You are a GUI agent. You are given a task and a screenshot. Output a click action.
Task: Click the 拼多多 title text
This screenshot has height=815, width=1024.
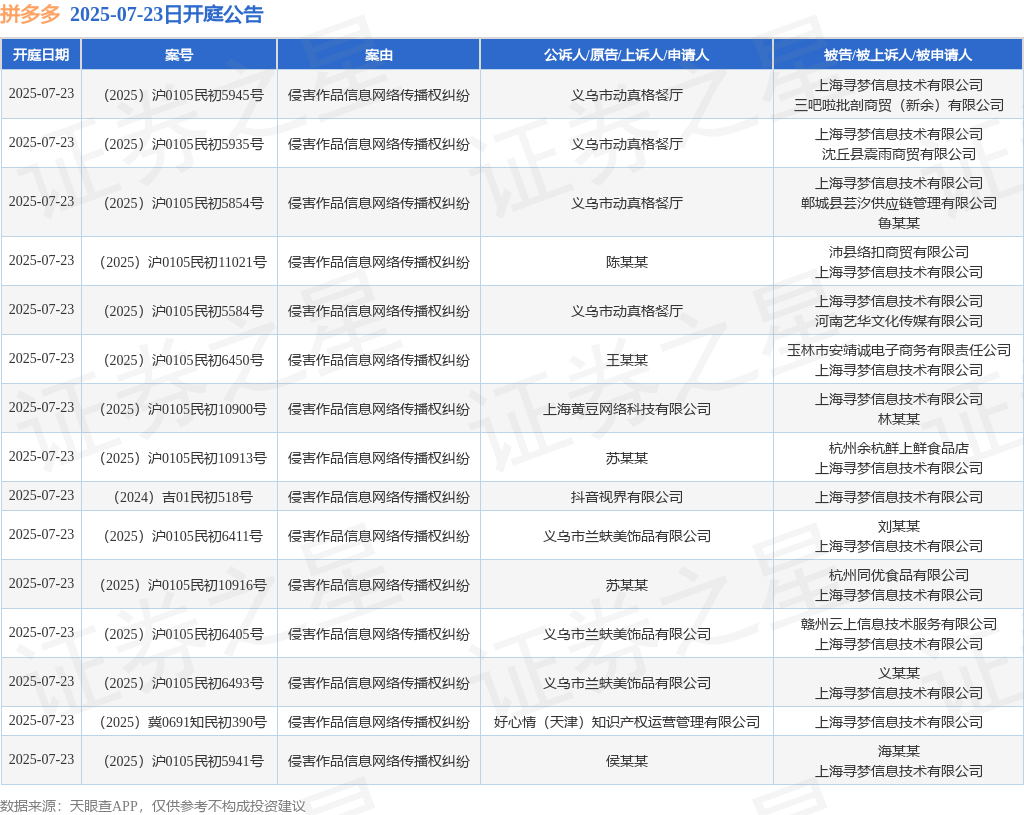point(30,14)
